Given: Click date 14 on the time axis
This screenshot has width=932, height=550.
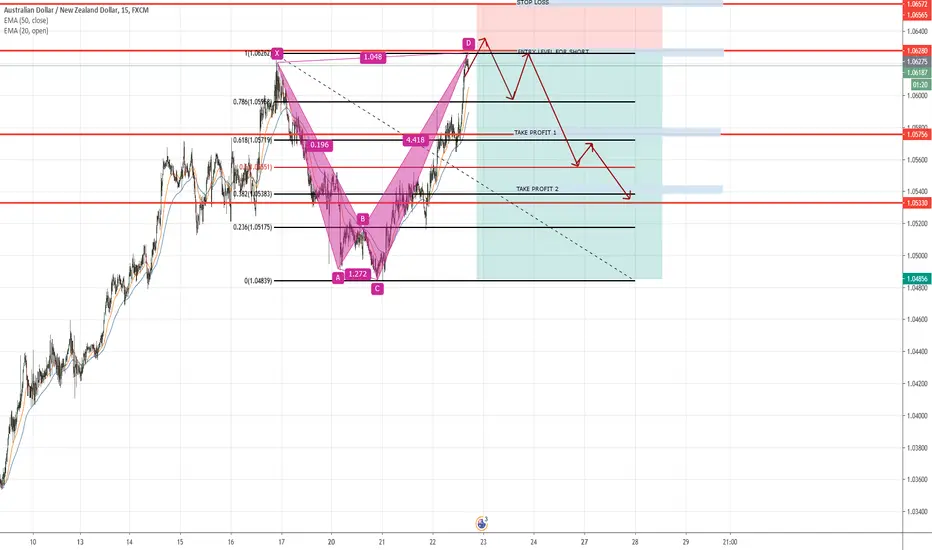Looking at the screenshot, I should 130,542.
